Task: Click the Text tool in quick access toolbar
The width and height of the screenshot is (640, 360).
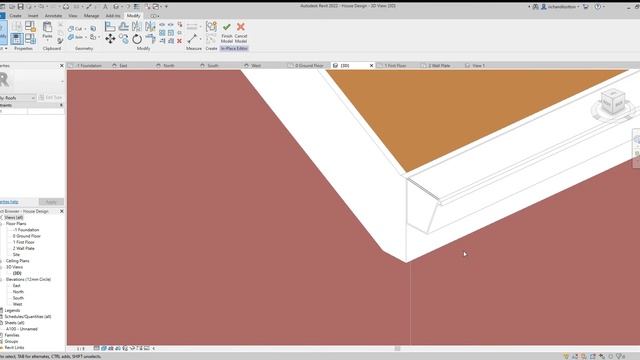Action: coord(105,7)
